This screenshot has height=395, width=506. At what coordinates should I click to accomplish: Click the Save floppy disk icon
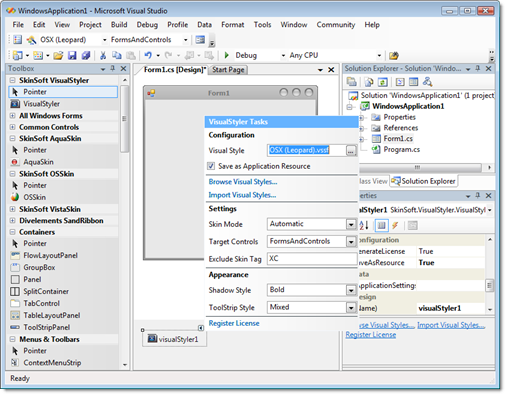[x=72, y=55]
